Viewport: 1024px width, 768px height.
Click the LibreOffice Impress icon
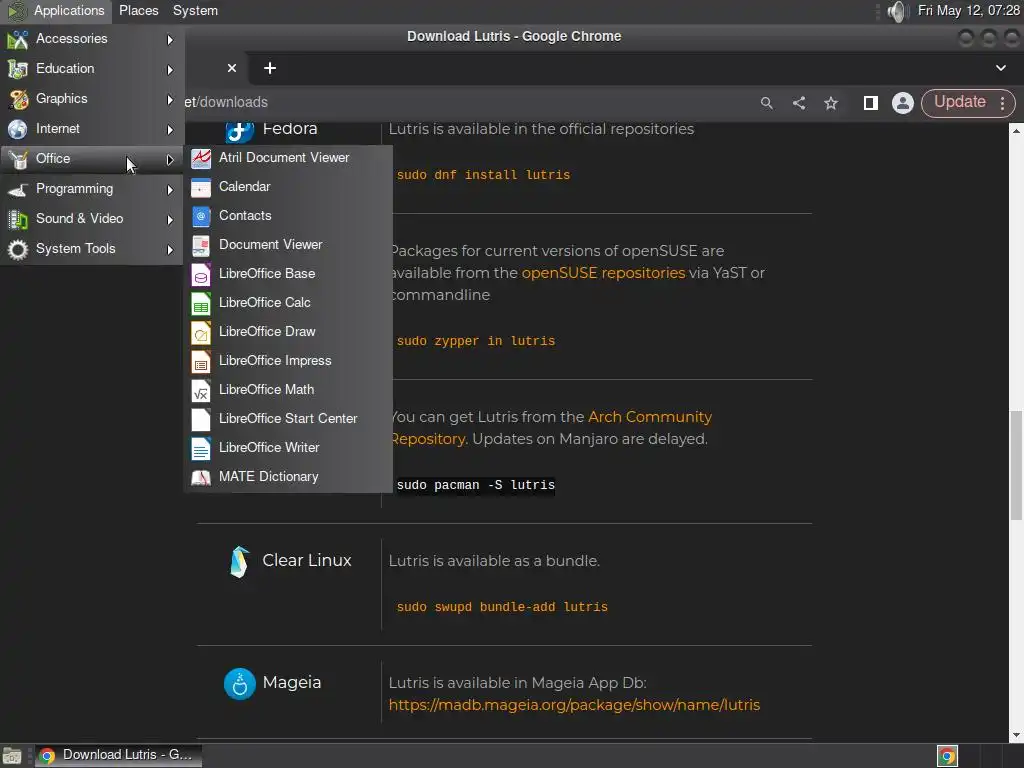(200, 361)
